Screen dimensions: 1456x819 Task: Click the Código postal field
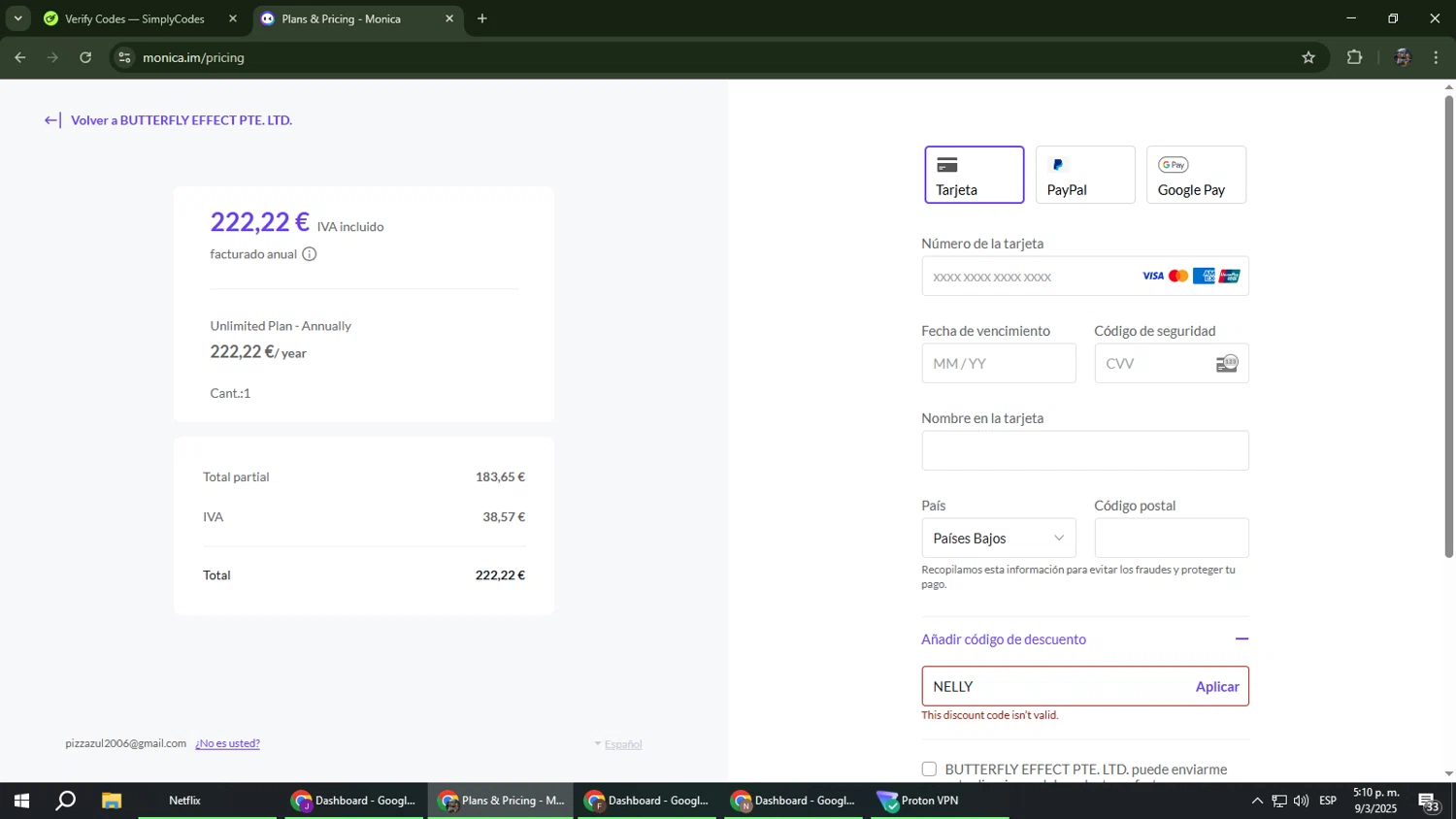(x=1172, y=539)
